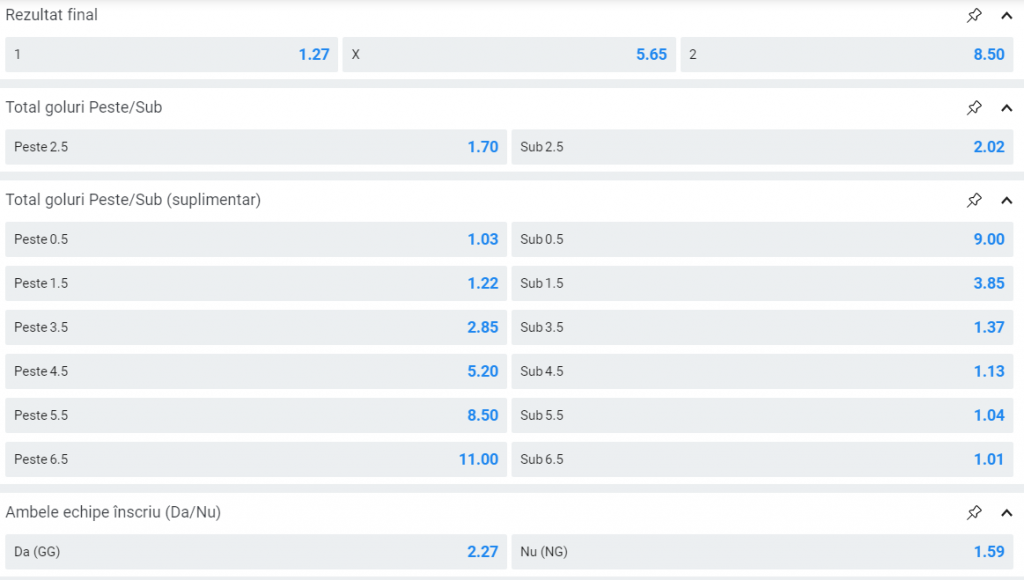Pin the Total goluri Peste/Sub market
1024x580 pixels.
[x=974, y=107]
